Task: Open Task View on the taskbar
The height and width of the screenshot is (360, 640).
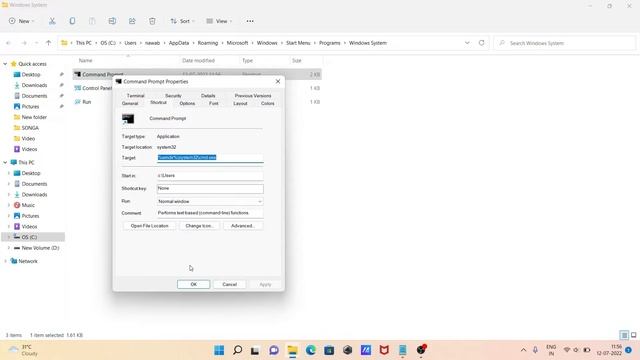Action: (x=255, y=350)
